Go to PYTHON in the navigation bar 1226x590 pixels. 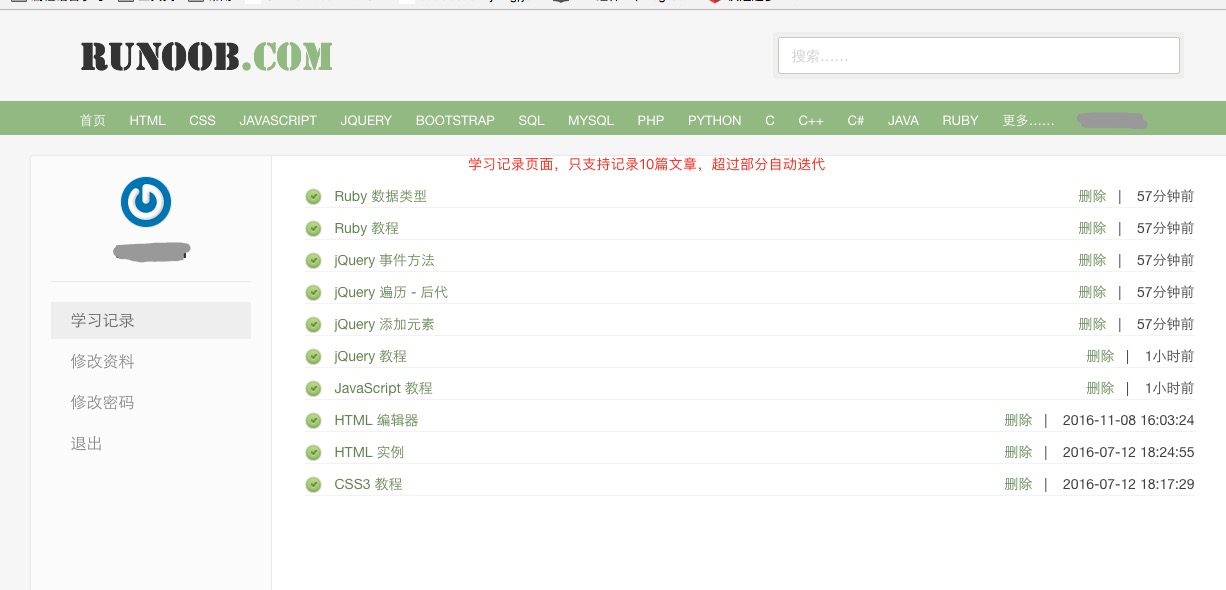[714, 120]
